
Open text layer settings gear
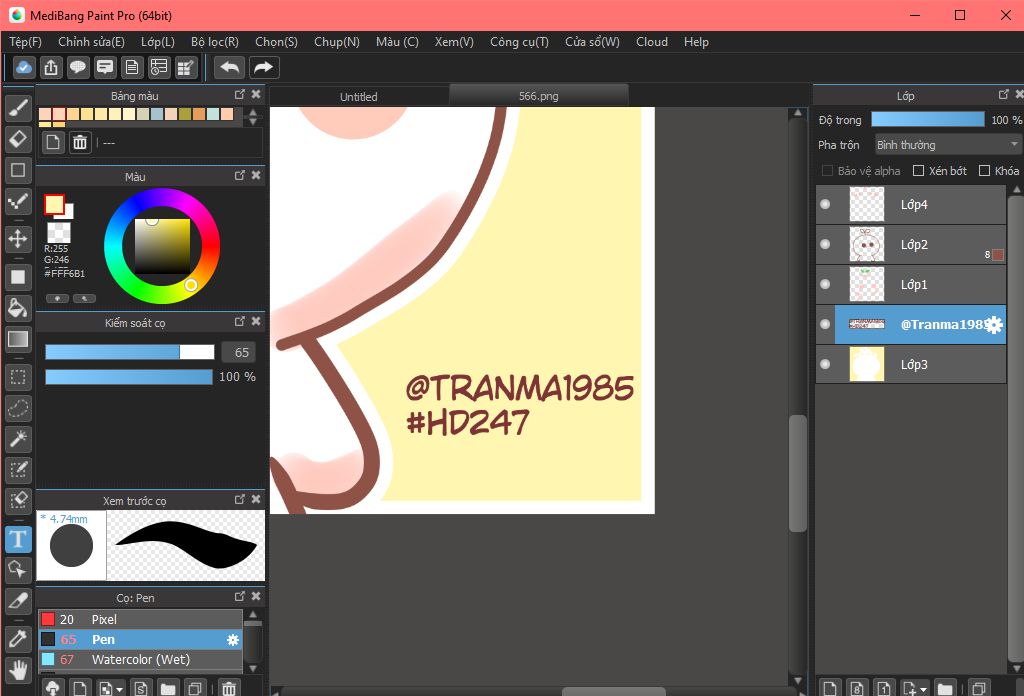coord(994,324)
